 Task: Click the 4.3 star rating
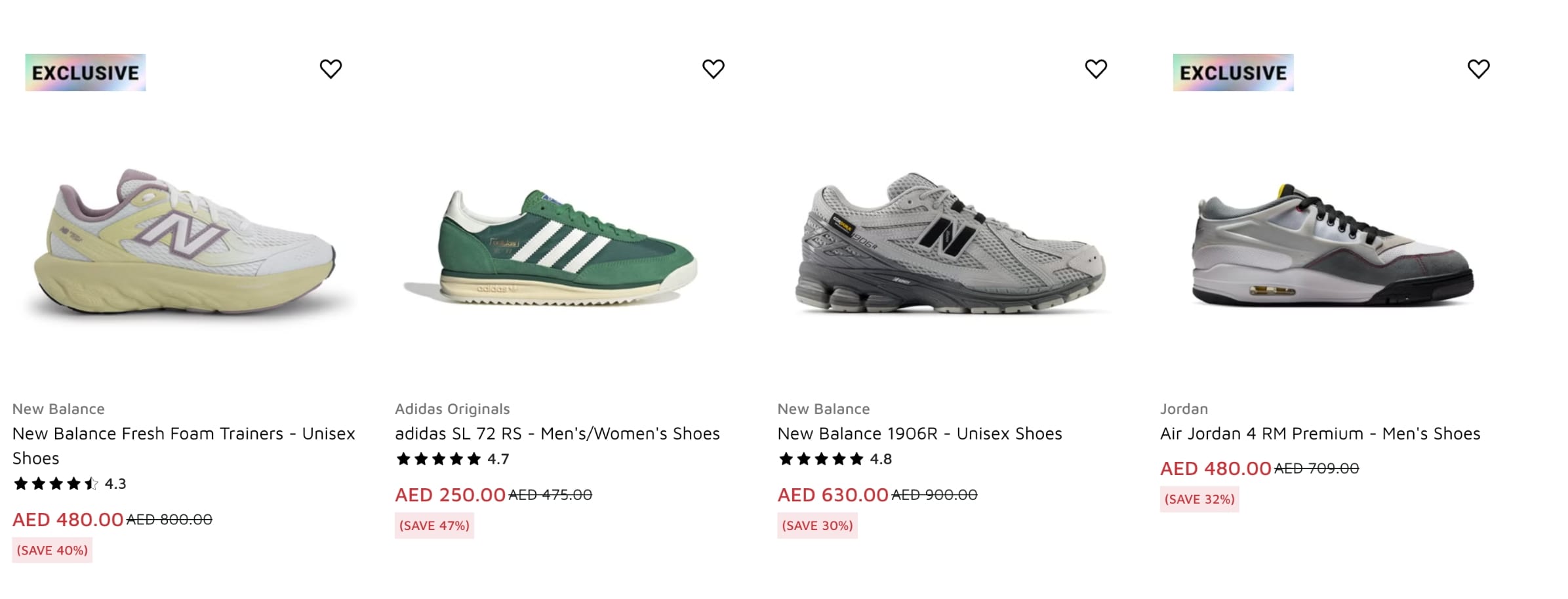(69, 484)
